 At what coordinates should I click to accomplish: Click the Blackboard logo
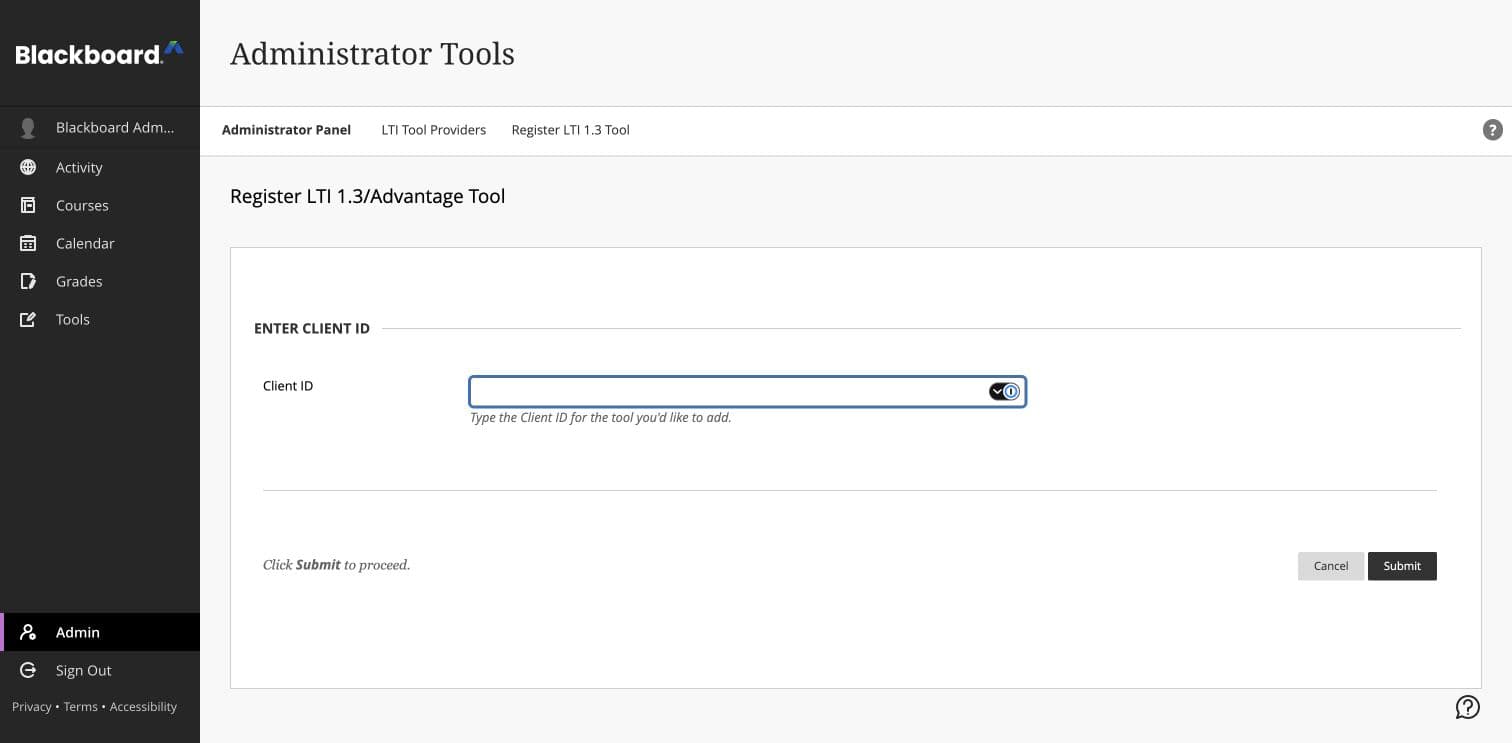tap(99, 53)
